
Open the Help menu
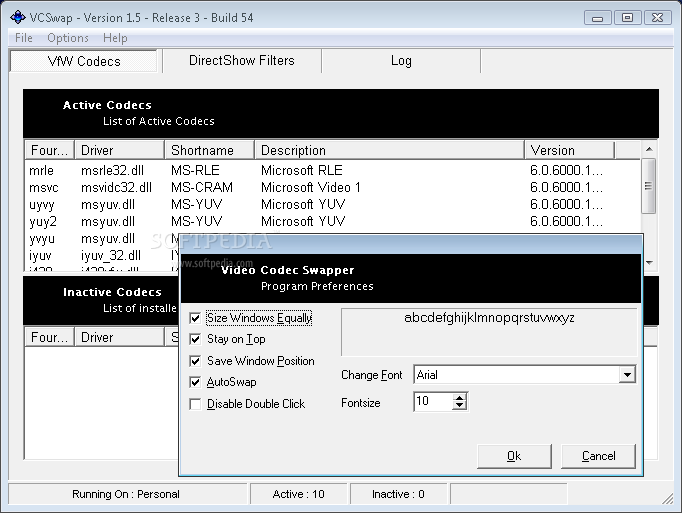tap(115, 38)
